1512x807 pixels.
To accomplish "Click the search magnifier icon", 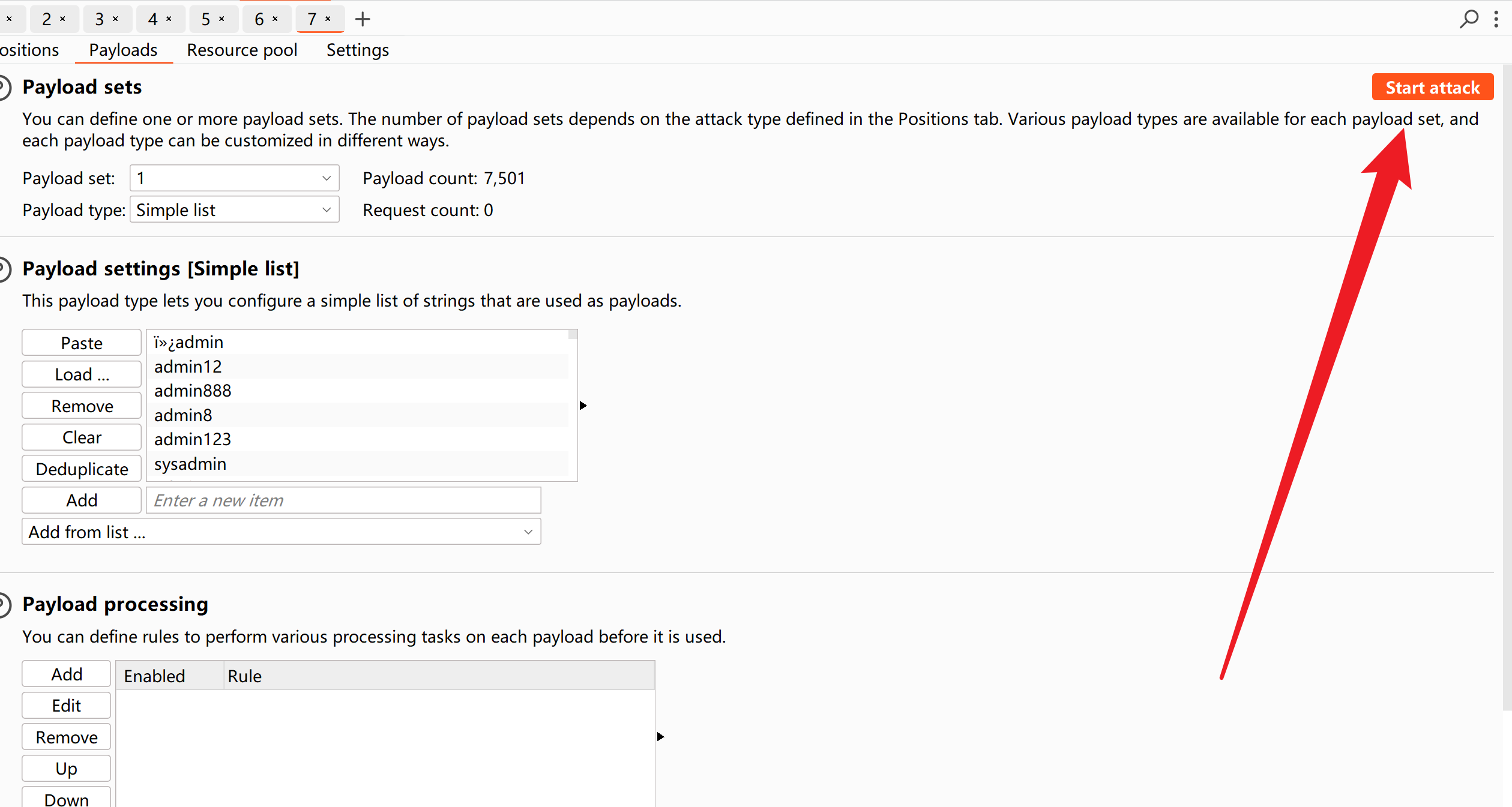I will coord(1468,19).
